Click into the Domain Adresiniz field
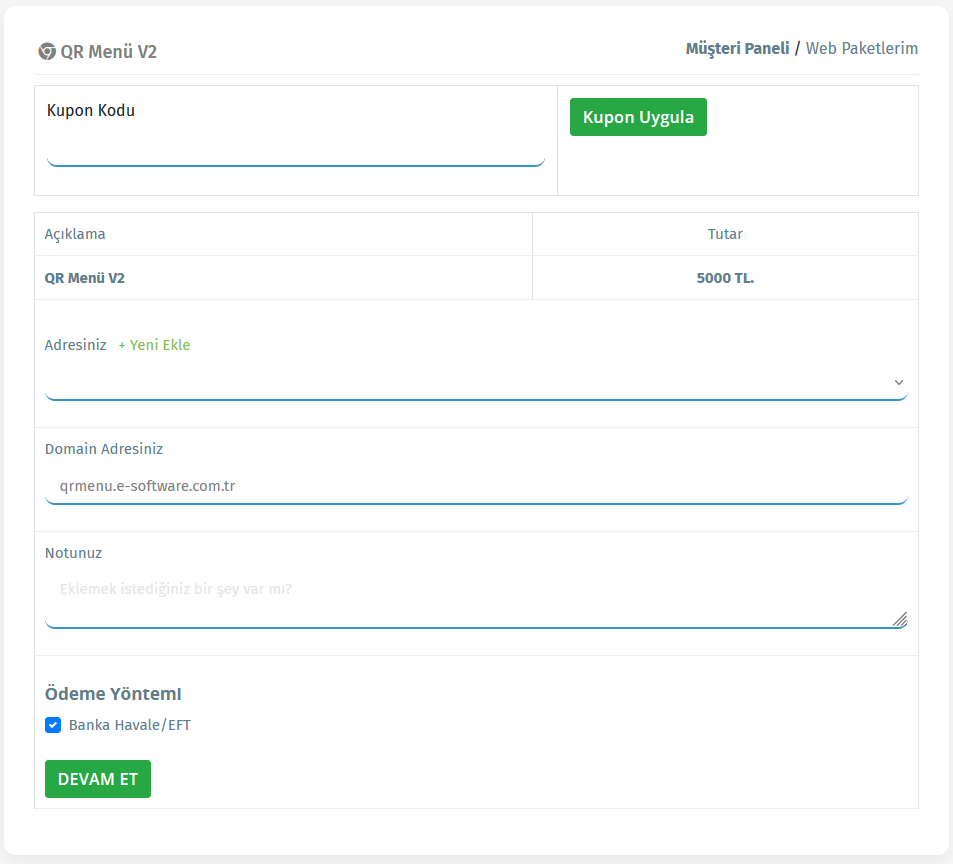 pyautogui.click(x=476, y=486)
